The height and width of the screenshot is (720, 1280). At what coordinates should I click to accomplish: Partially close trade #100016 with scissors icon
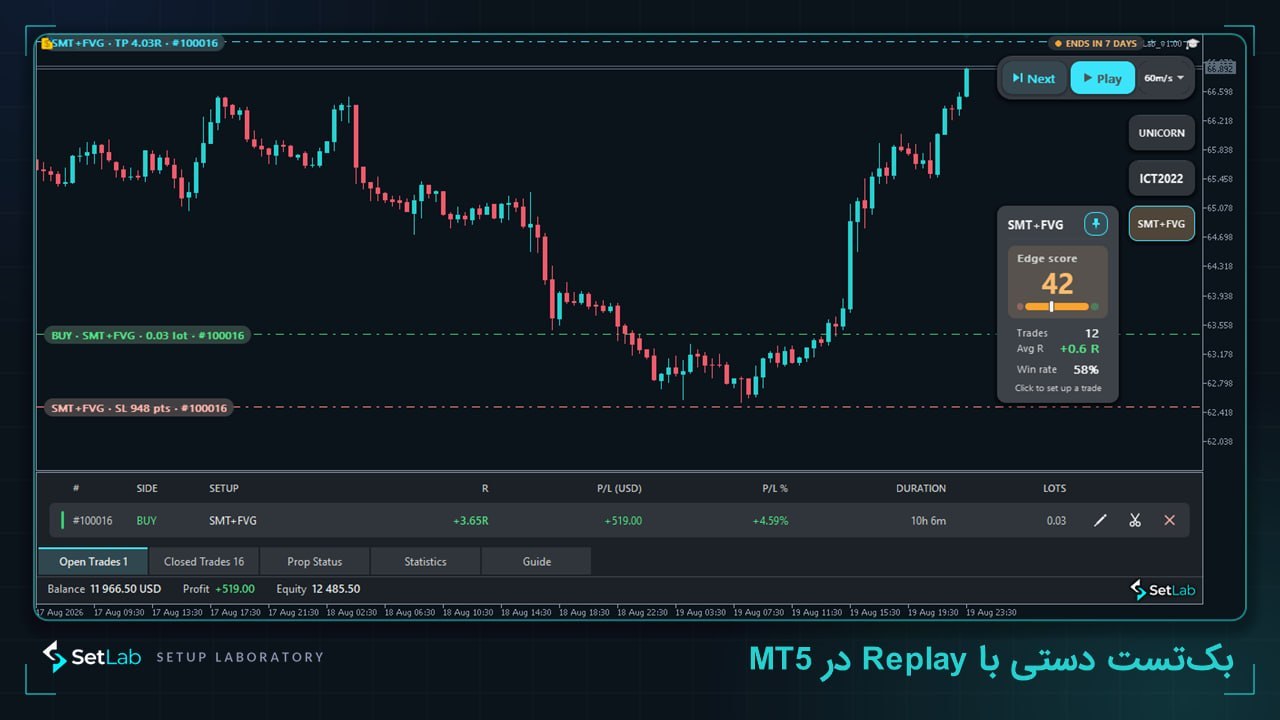click(x=1135, y=520)
